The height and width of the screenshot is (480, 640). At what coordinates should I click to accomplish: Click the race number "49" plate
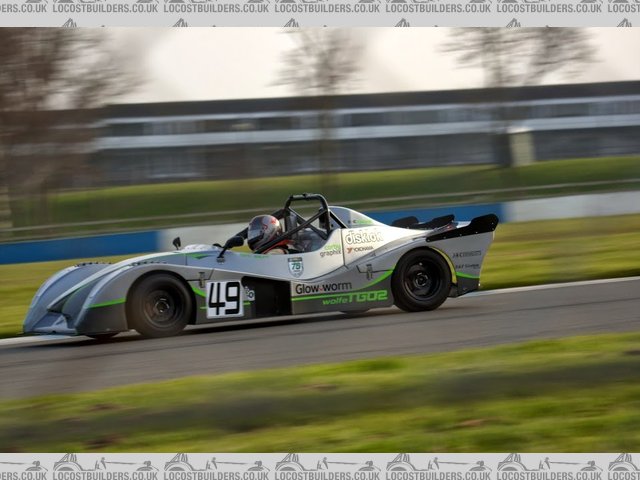point(224,299)
